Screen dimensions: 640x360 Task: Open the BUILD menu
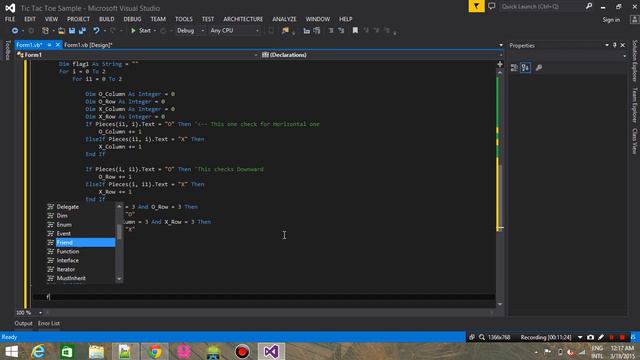(107, 19)
